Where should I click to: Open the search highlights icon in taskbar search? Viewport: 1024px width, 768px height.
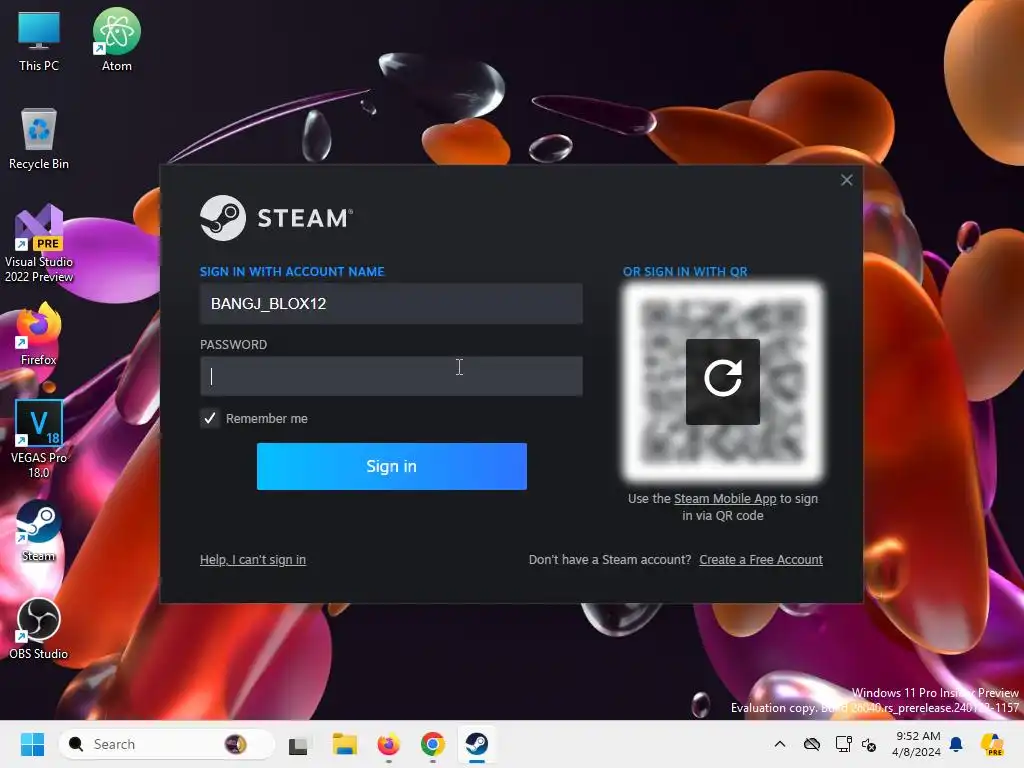click(236, 744)
